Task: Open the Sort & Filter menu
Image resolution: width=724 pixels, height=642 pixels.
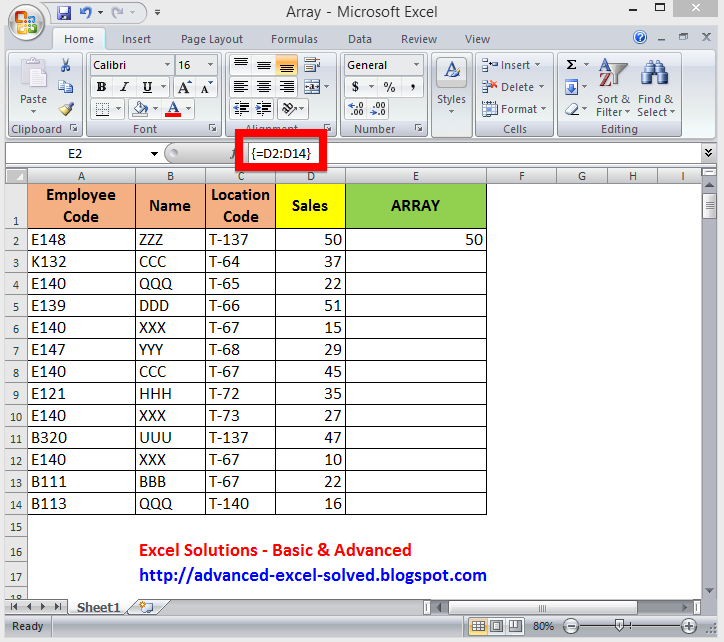Action: pyautogui.click(x=613, y=87)
